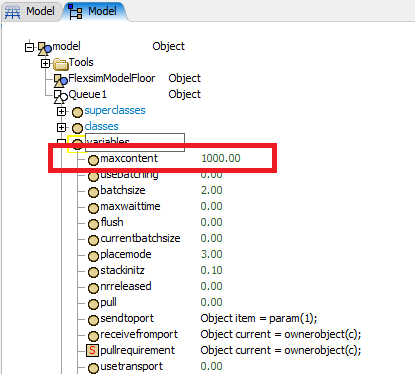Image resolution: width=415 pixels, height=374 pixels.
Task: Click the superclasses node icon
Action: point(77,112)
